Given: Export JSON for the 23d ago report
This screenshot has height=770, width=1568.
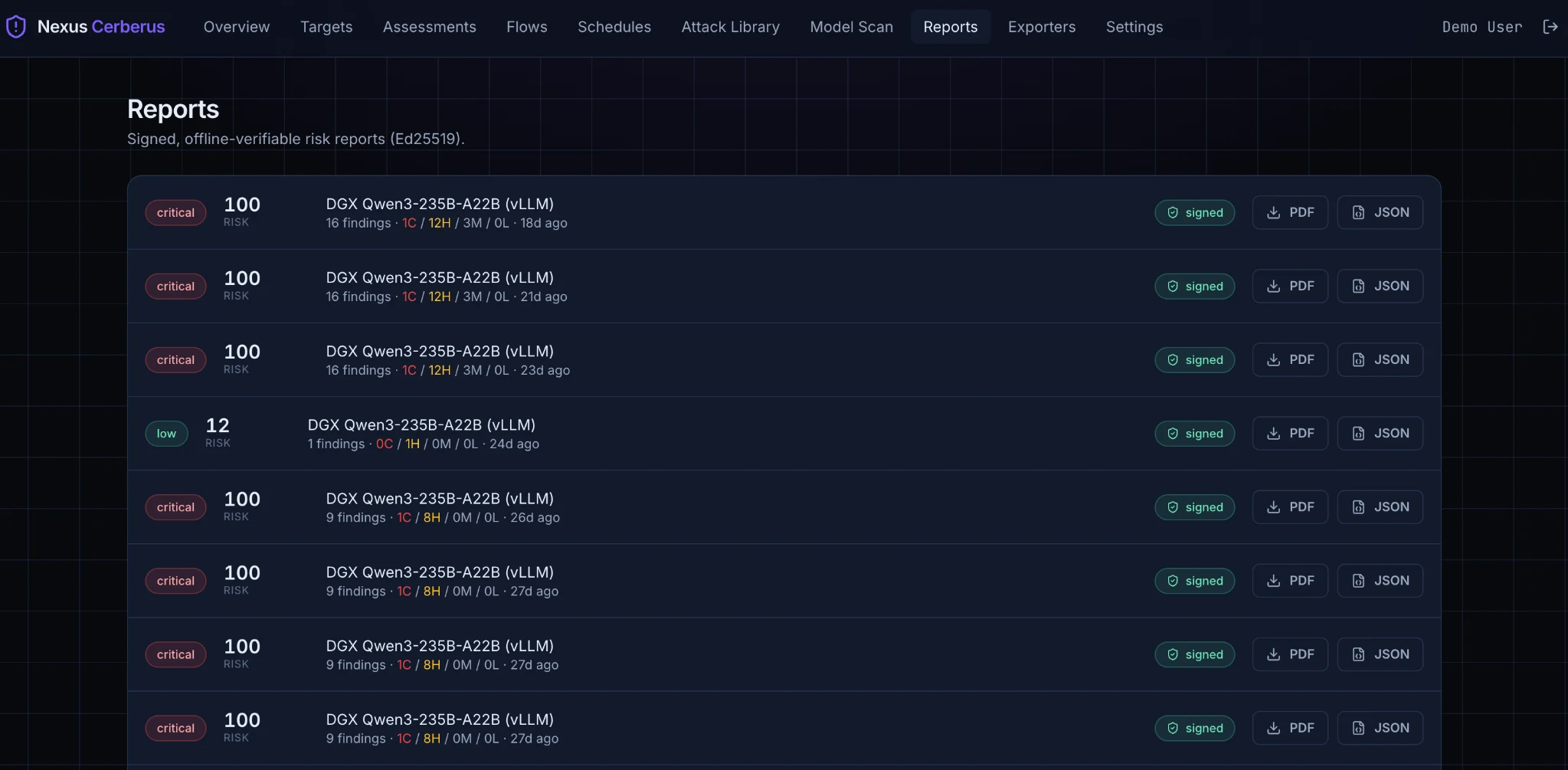Looking at the screenshot, I should point(1380,359).
